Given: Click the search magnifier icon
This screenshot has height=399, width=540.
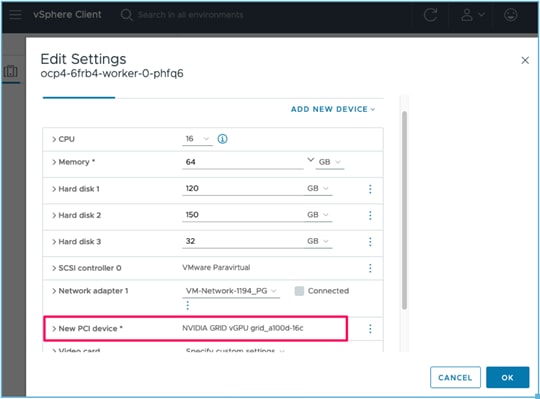Looking at the screenshot, I should click(x=126, y=15).
